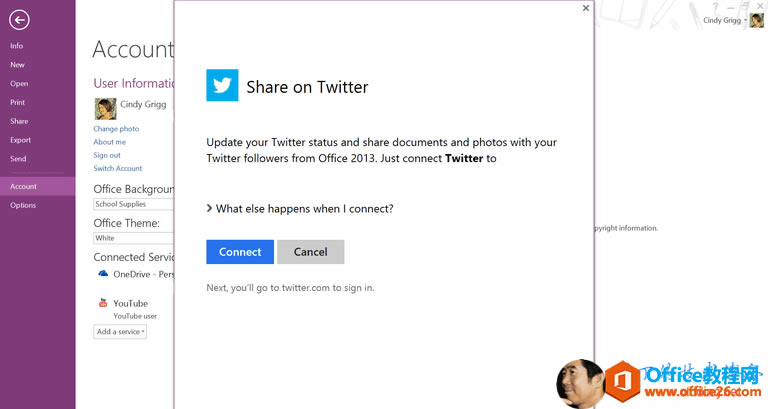Click the Change photo link
Screen dimensions: 768x409
(116, 129)
